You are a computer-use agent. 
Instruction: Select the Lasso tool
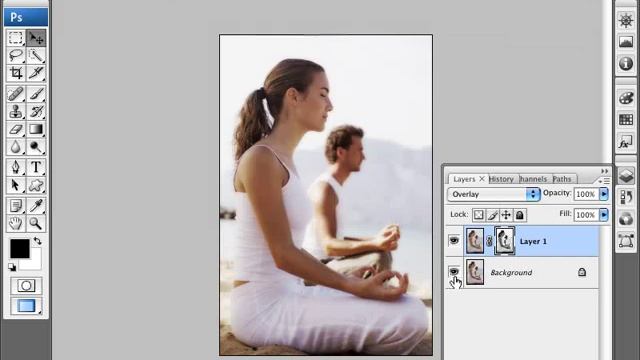(16, 56)
